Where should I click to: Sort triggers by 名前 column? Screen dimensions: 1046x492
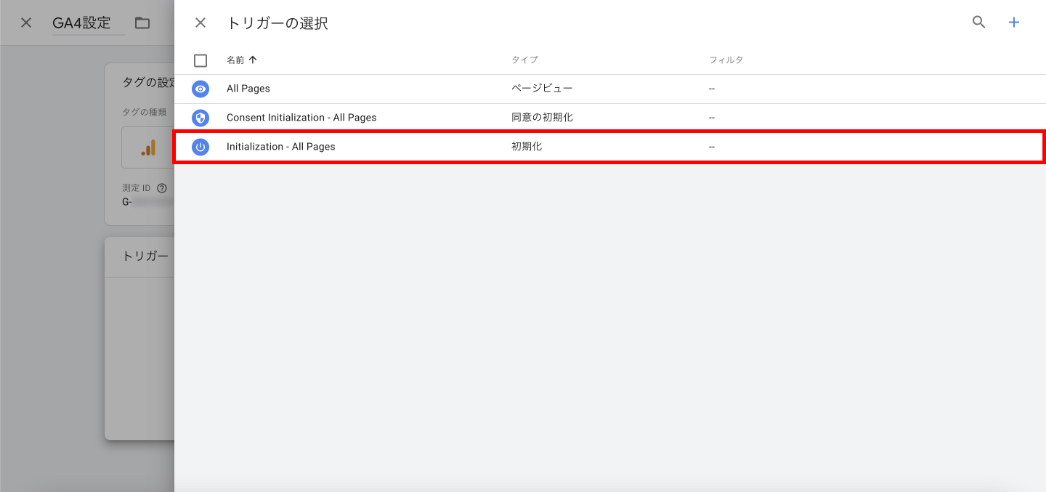(241, 60)
